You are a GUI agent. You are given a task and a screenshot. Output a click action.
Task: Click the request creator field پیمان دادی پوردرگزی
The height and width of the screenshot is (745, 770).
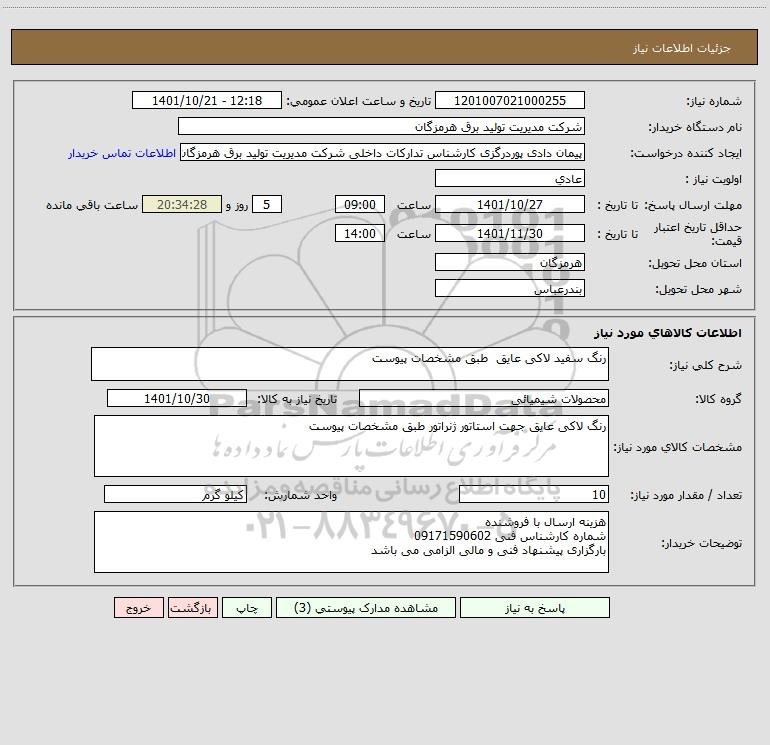pos(383,153)
